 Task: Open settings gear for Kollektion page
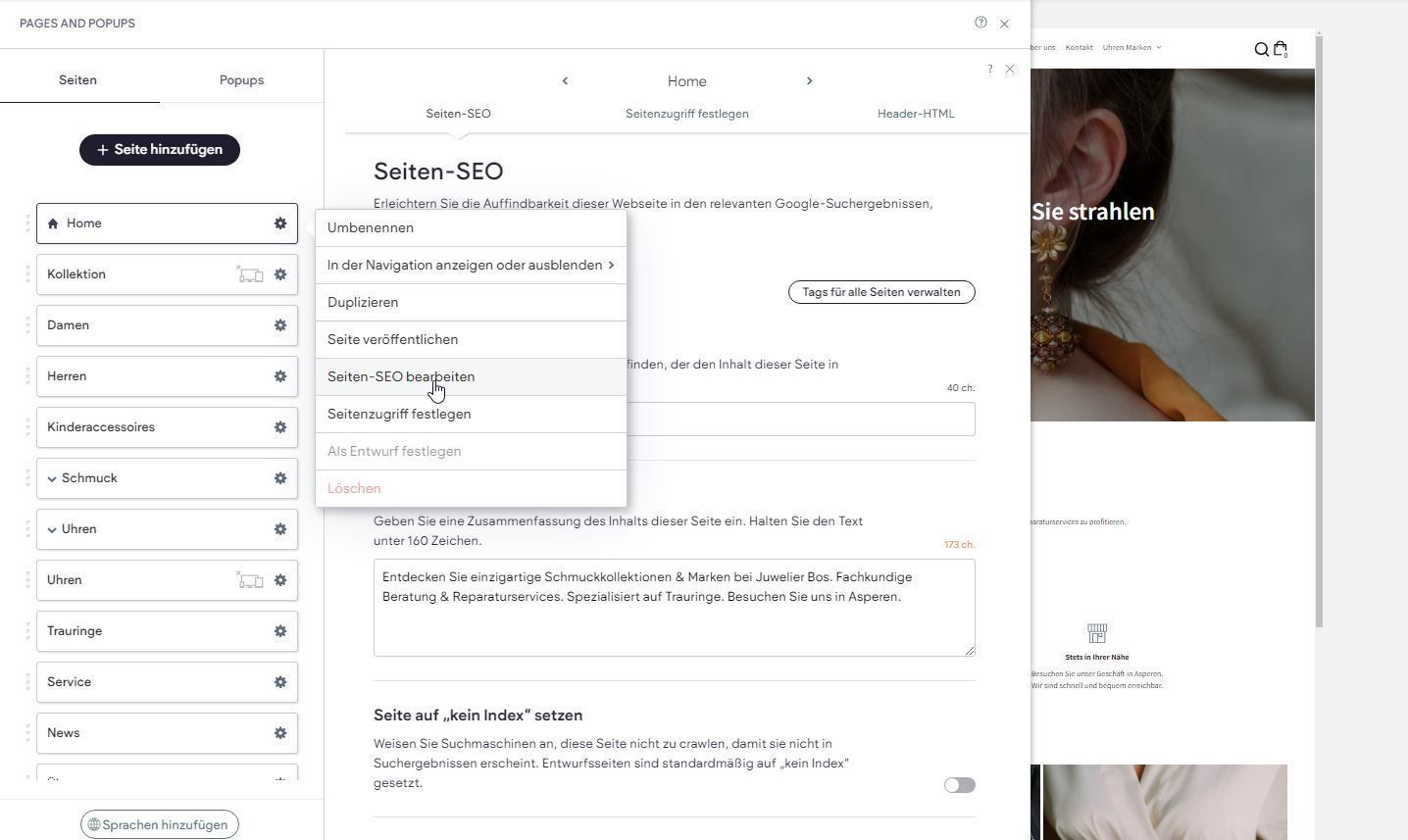click(x=280, y=274)
